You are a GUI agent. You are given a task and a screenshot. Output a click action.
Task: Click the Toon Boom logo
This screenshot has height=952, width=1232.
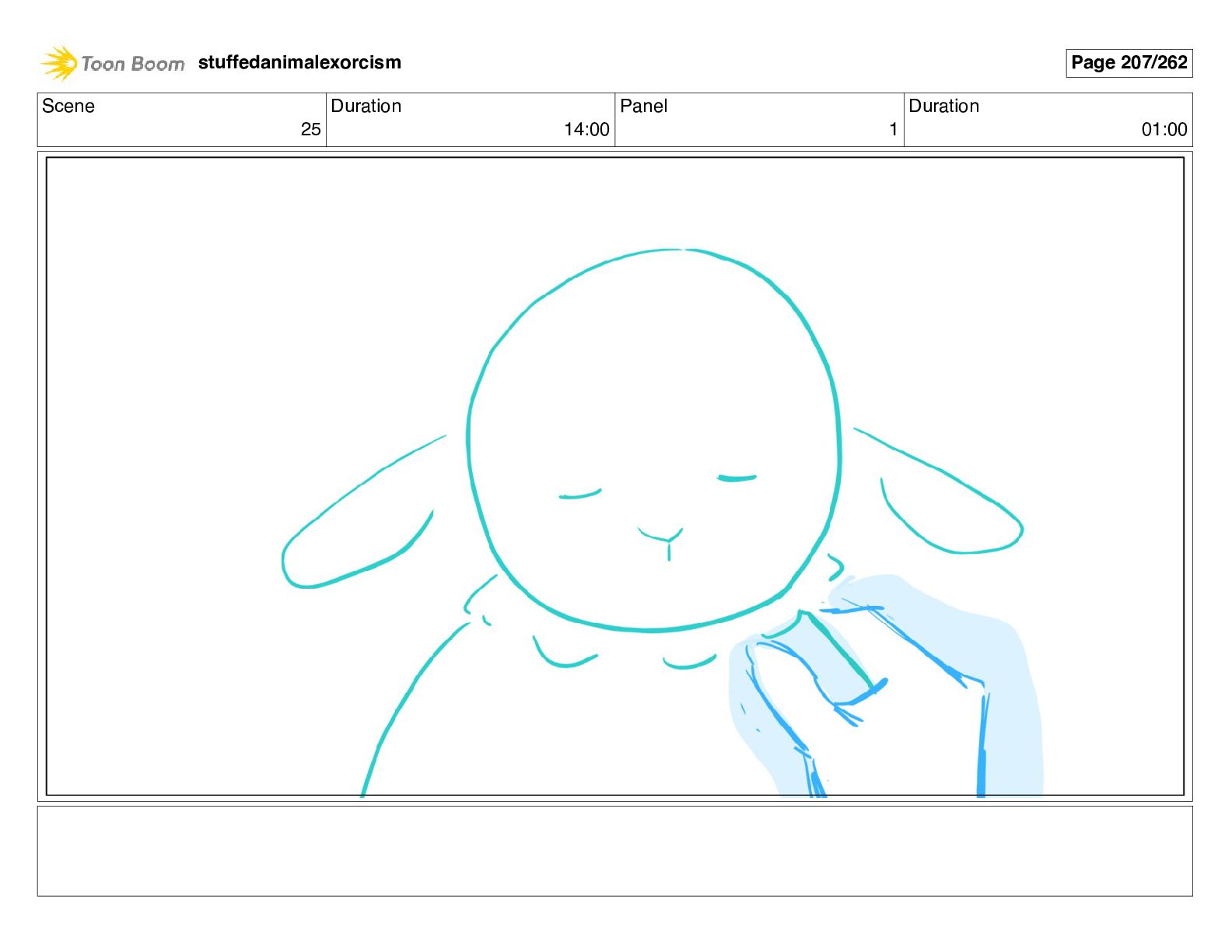point(113,63)
